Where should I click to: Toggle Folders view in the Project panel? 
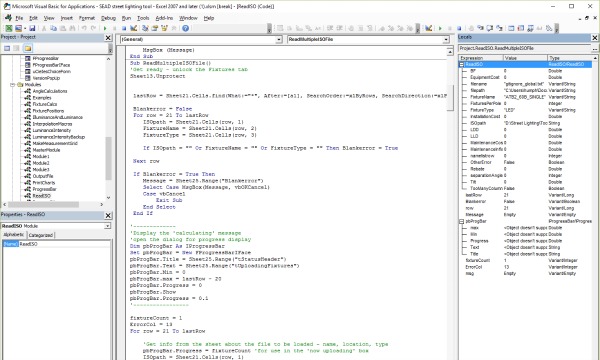coord(28,48)
